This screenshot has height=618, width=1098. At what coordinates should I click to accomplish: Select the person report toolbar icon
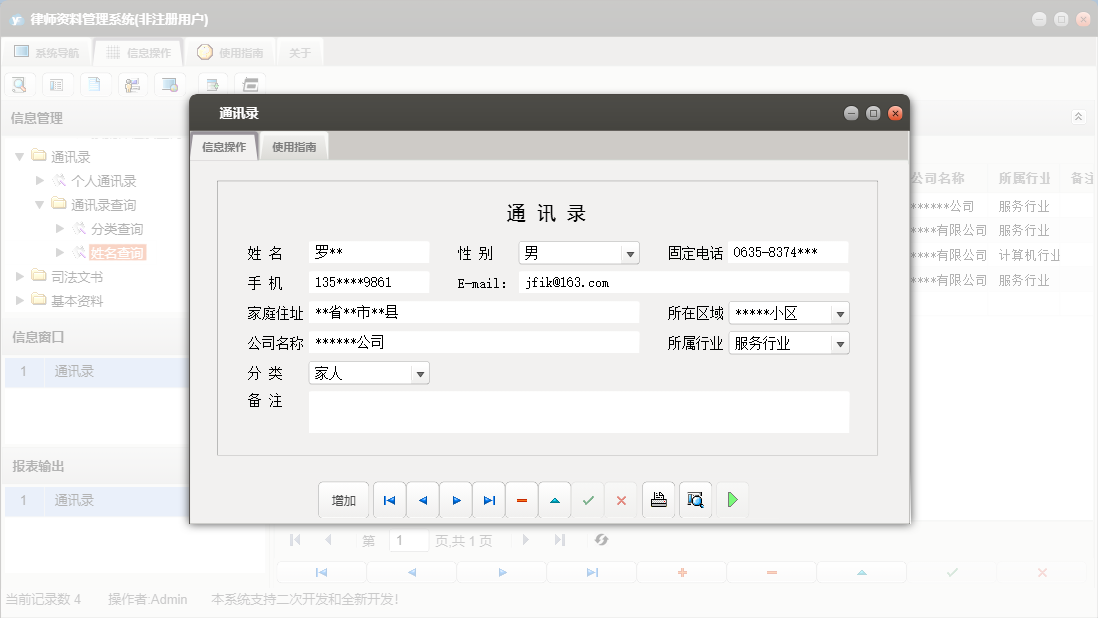pyautogui.click(x=133, y=84)
